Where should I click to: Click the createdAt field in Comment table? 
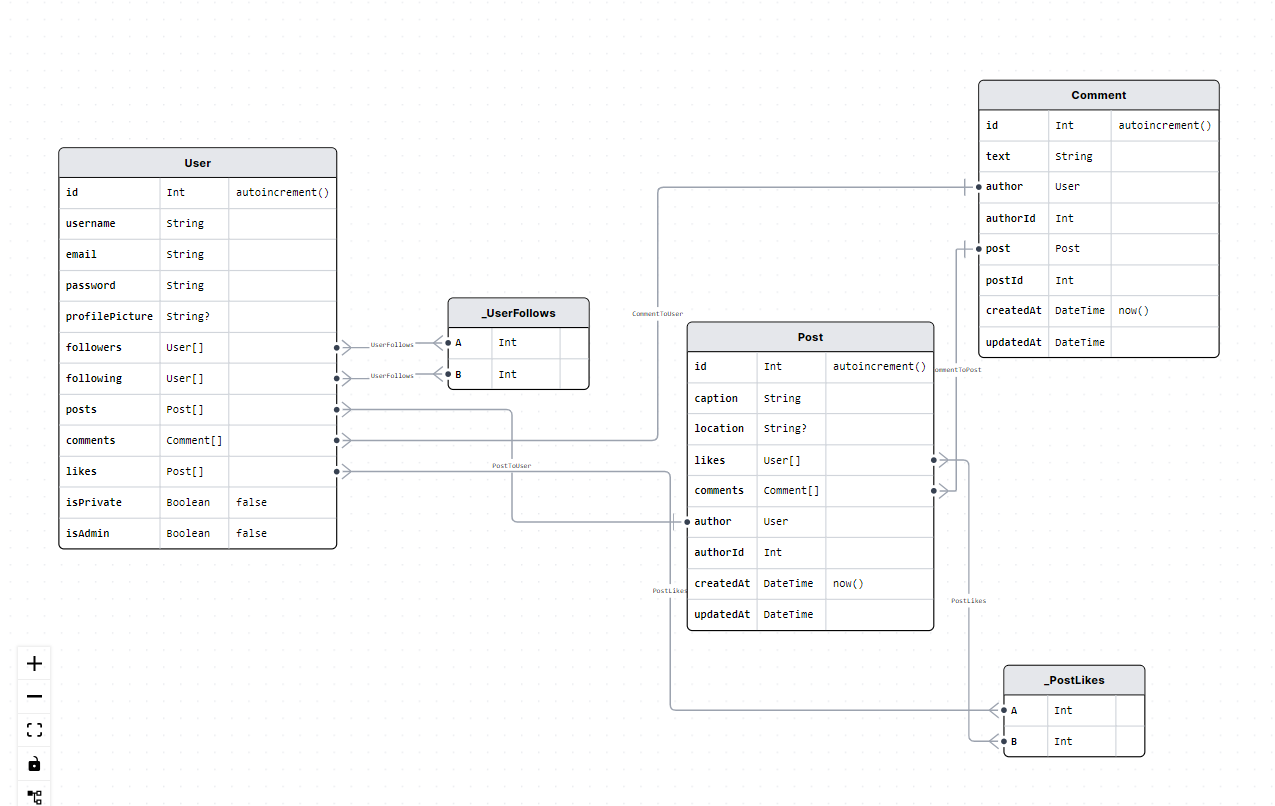click(1013, 310)
